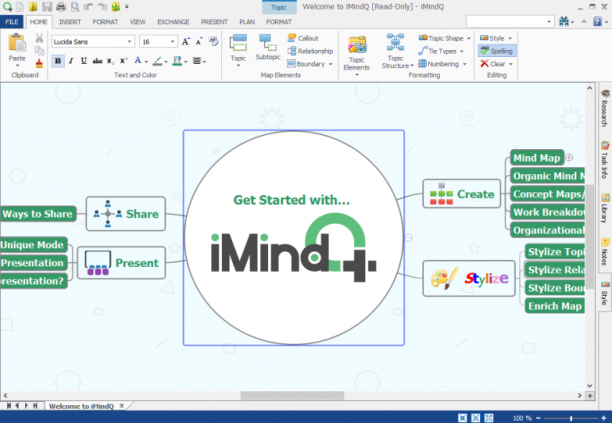Image resolution: width=612 pixels, height=423 pixels.
Task: Insert a Relationship element
Action: coord(310,51)
